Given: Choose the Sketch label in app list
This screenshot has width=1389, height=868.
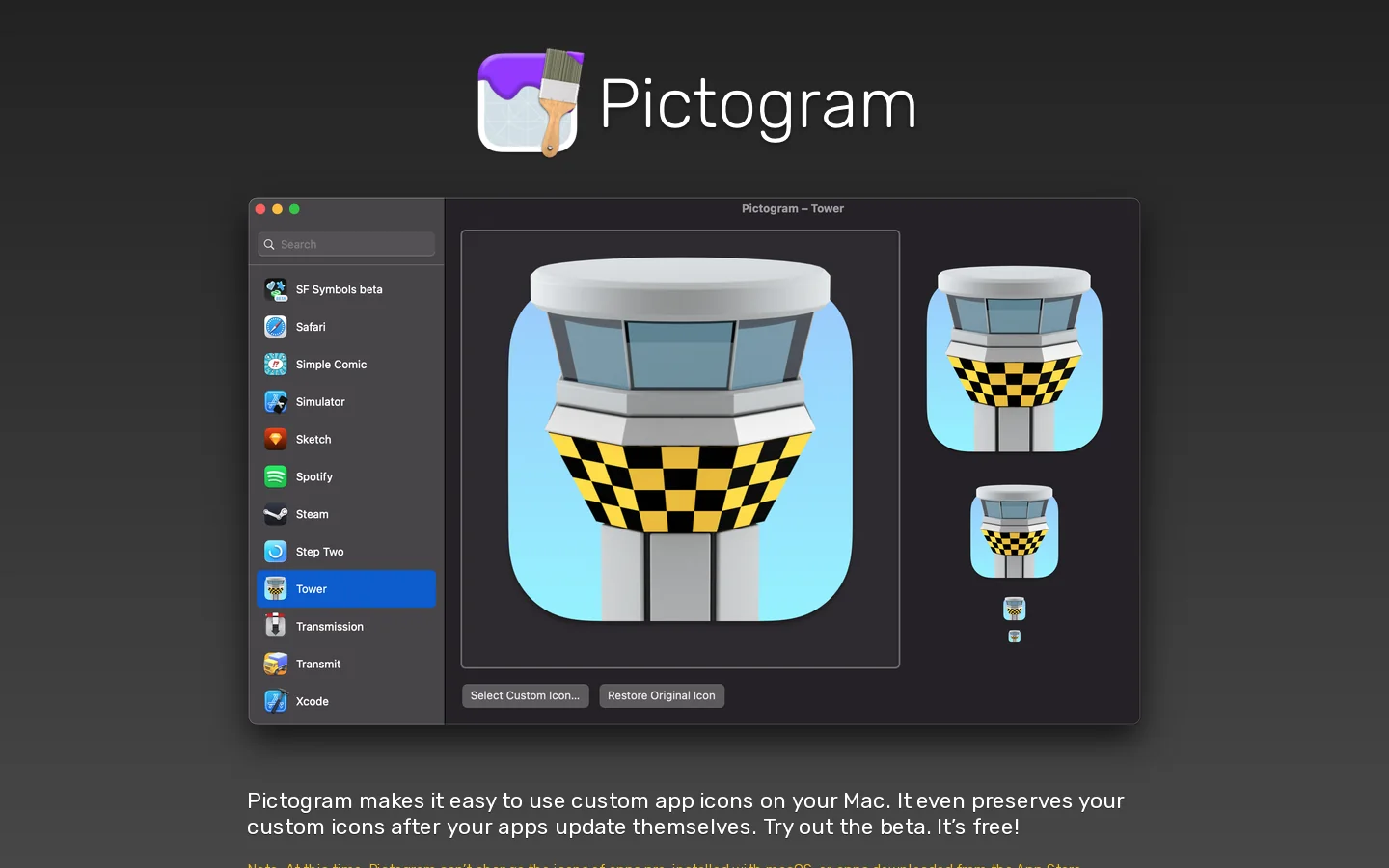Looking at the screenshot, I should click(x=313, y=440).
